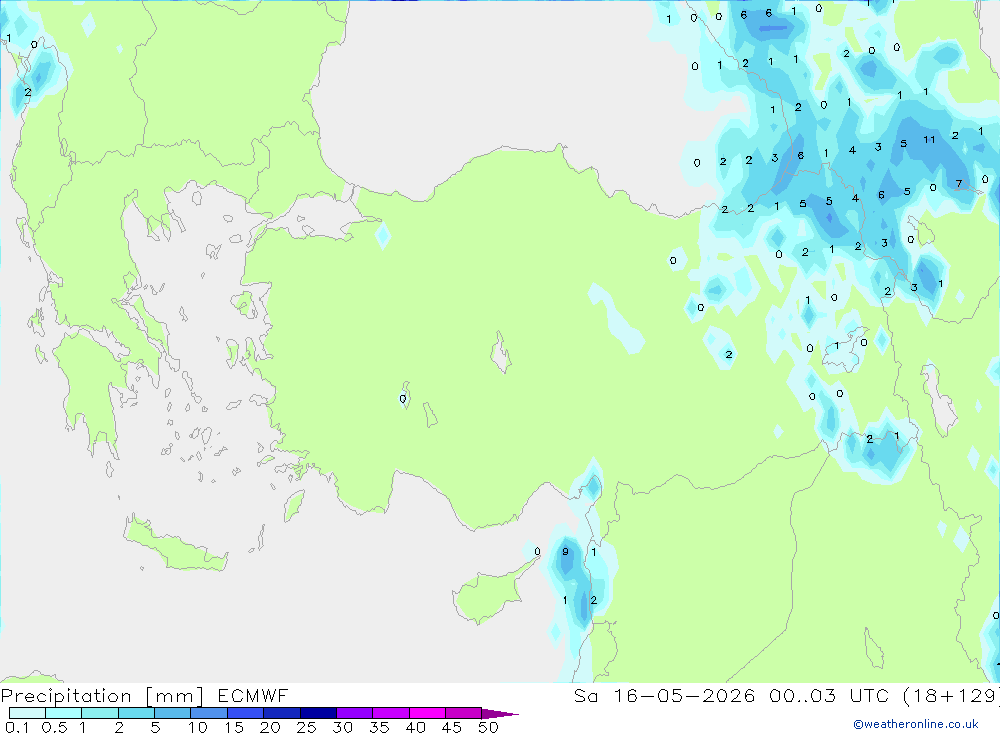
Task: Choose the 15–20 mm royal blue swatch
Action: [246, 713]
